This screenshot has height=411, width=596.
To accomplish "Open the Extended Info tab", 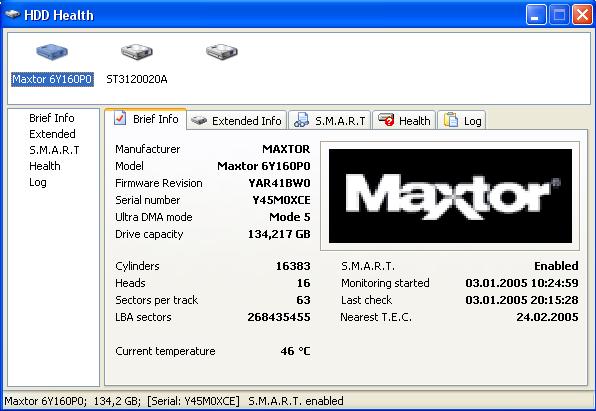I will pos(236,121).
